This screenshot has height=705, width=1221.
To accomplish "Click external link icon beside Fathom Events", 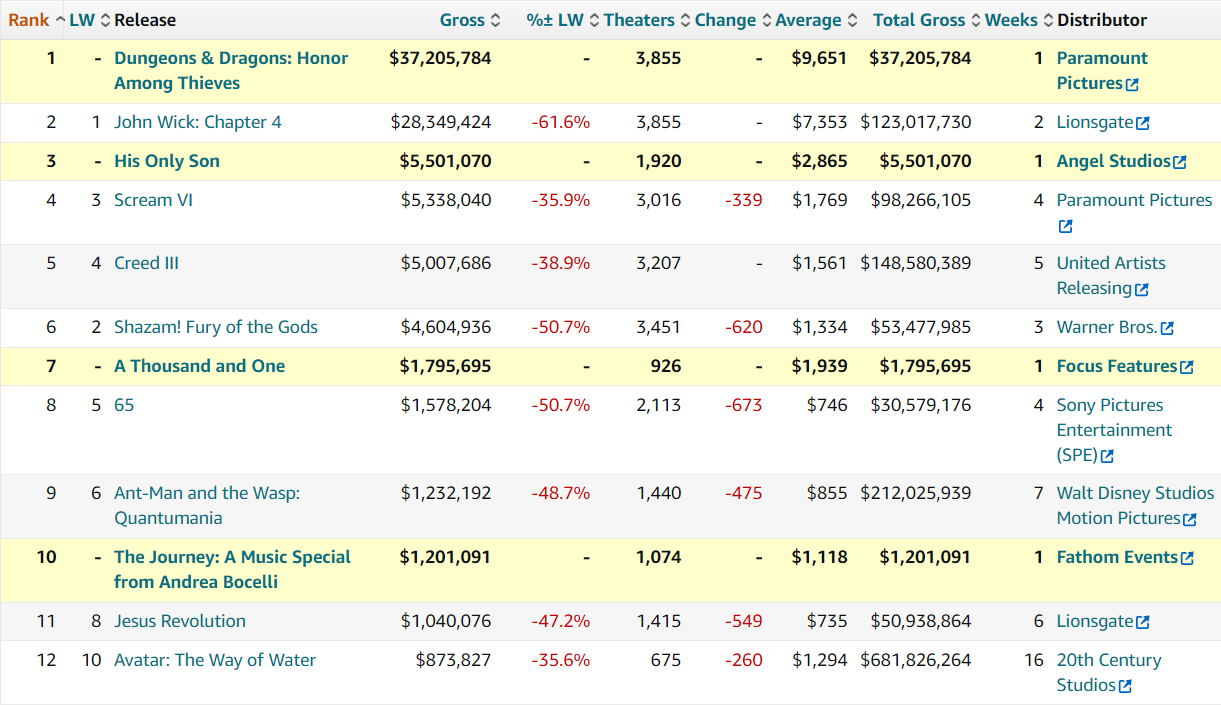I will (x=1187, y=559).
